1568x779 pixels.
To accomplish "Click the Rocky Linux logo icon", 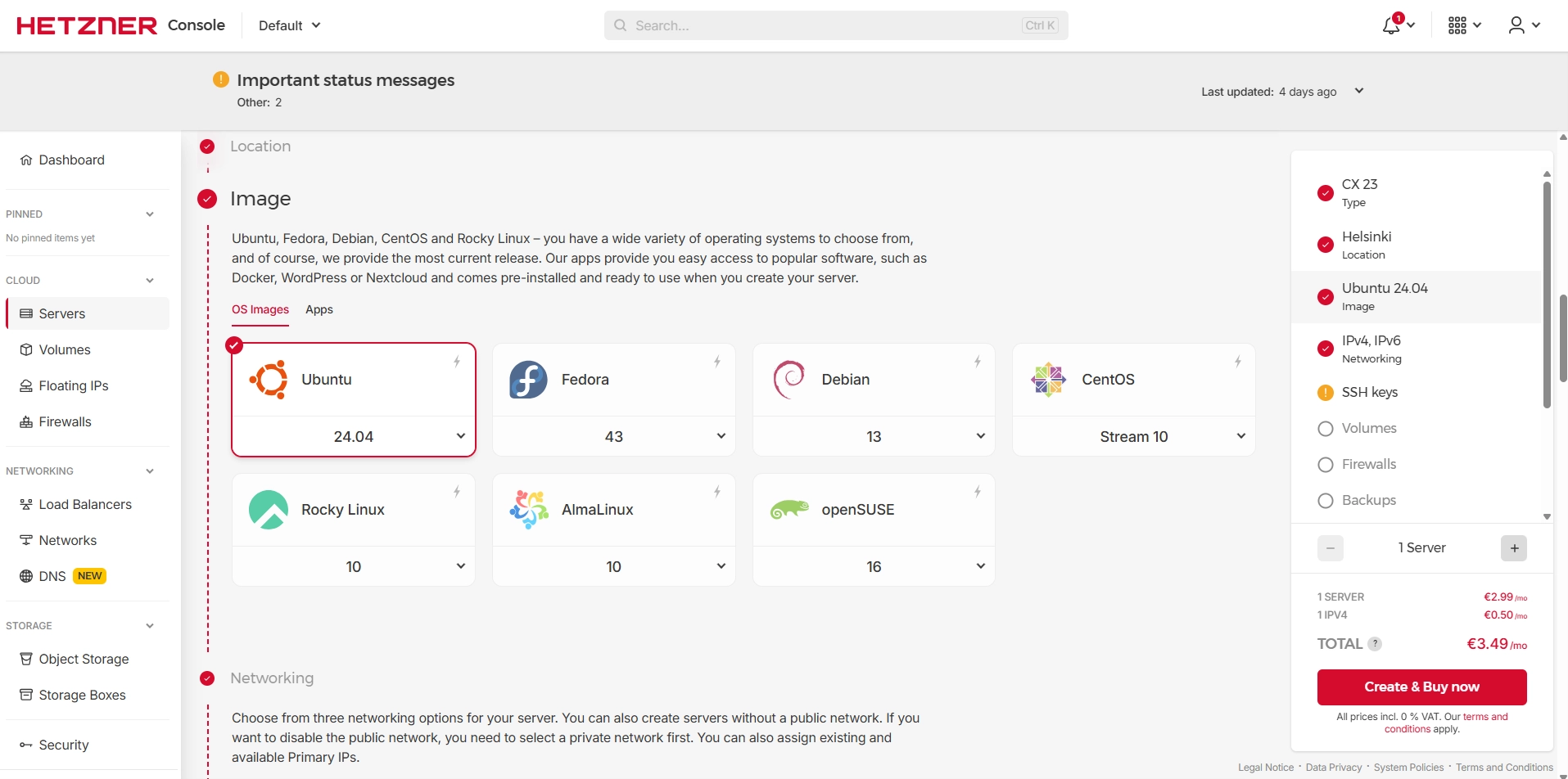I will (269, 510).
